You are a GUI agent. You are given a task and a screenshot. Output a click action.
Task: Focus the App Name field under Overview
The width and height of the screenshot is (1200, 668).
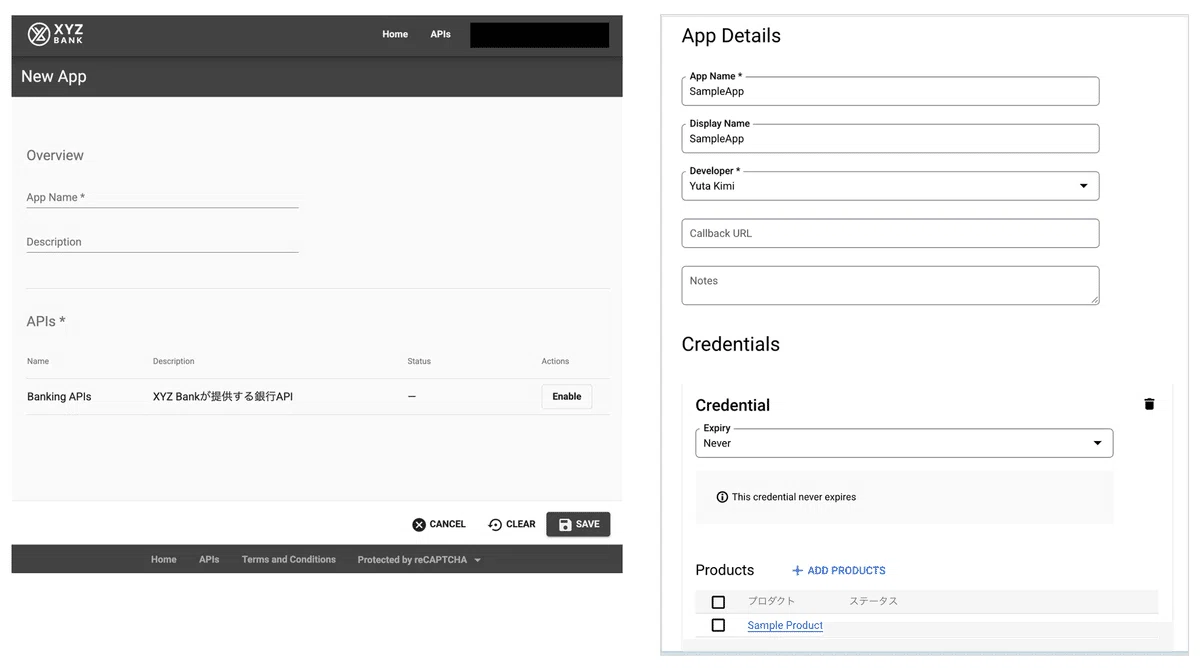coord(162,198)
